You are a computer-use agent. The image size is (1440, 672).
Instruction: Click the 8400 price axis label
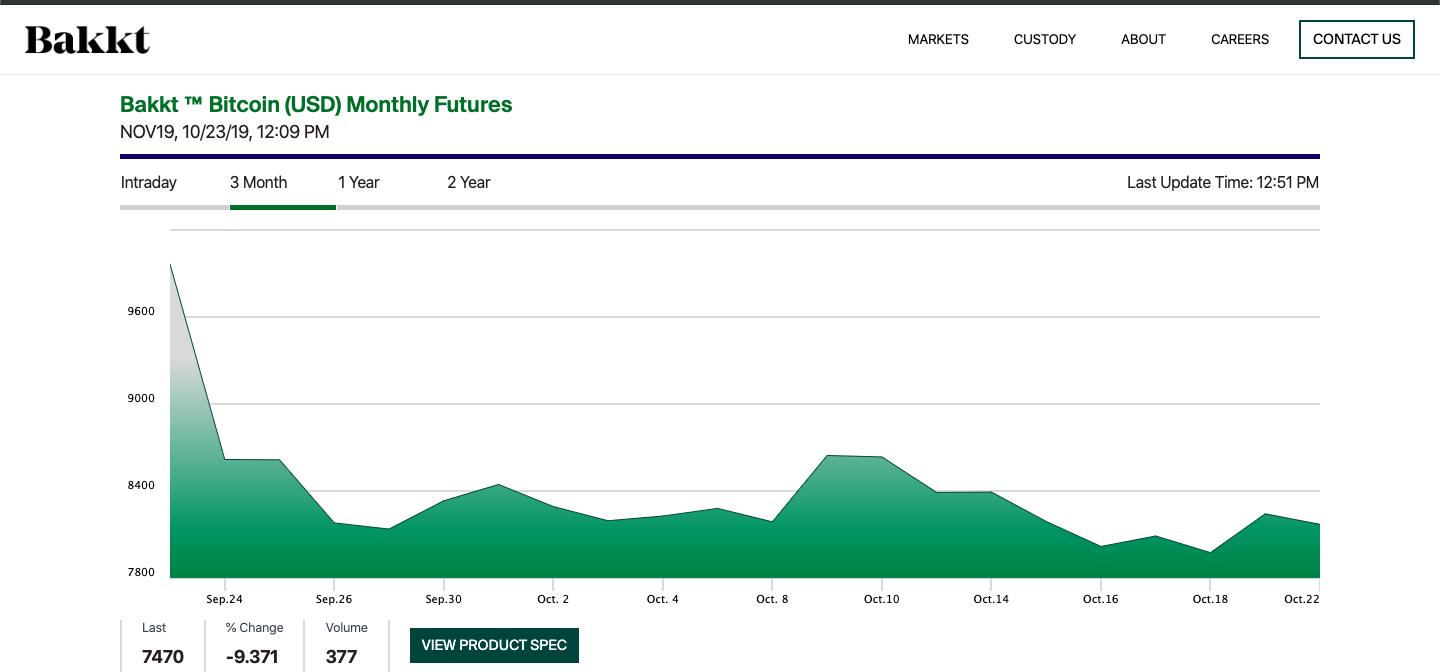[141, 486]
